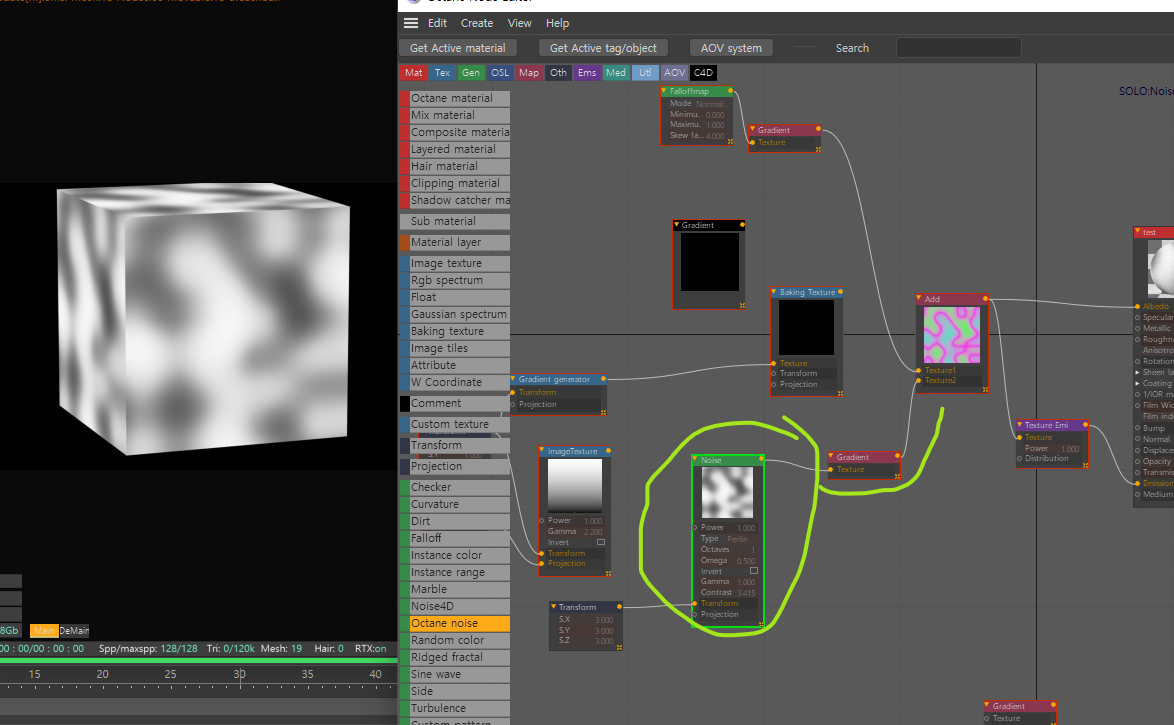Viewport: 1174px width, 725px height.
Task: Collapse the Baking Texture node
Action: pos(774,292)
